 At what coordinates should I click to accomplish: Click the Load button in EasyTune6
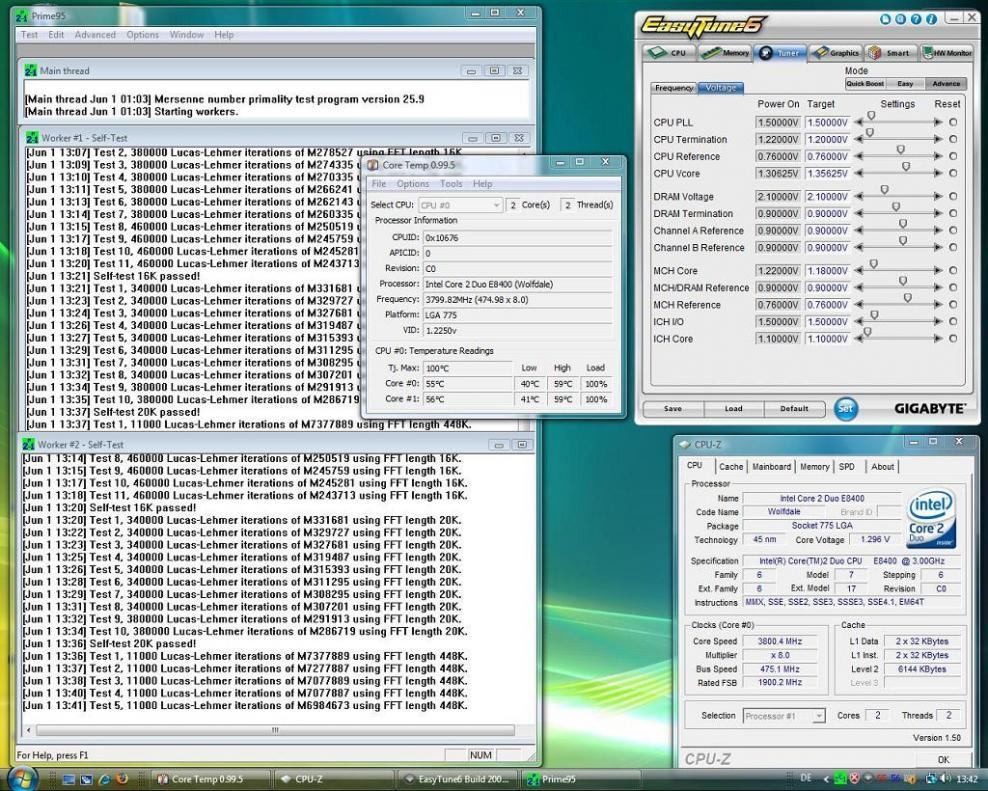(733, 408)
